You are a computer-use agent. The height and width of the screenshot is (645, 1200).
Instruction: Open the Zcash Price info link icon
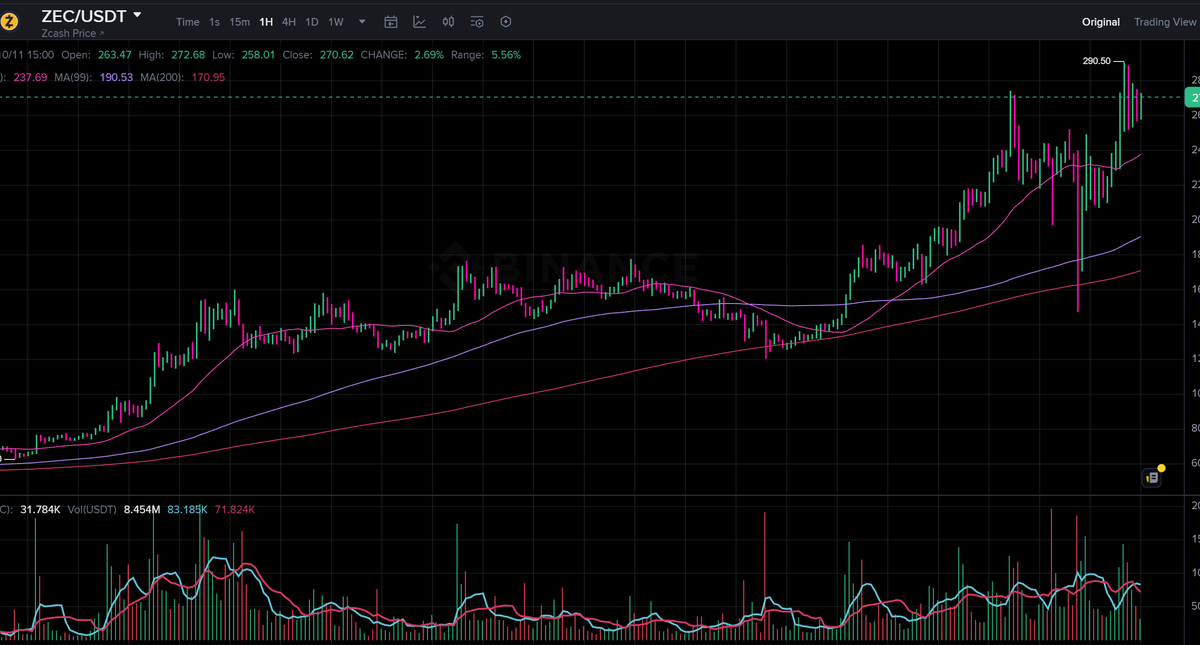click(101, 33)
